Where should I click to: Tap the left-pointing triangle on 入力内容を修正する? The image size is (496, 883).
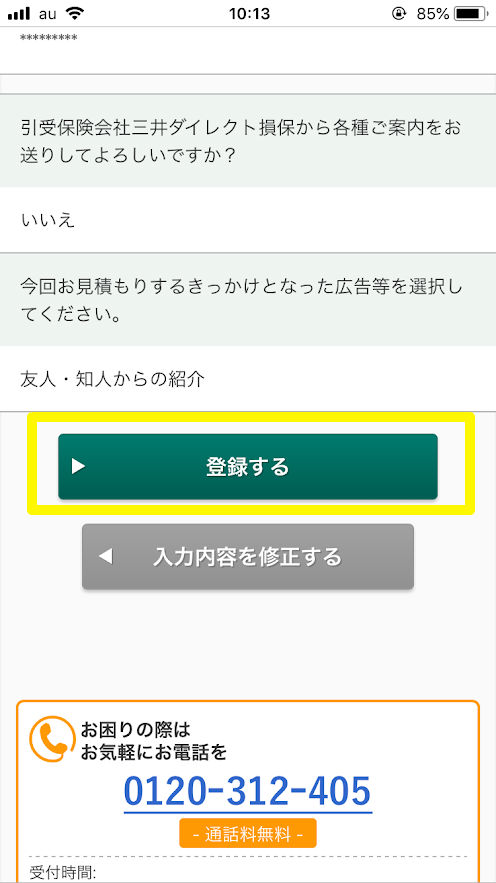click(x=106, y=557)
